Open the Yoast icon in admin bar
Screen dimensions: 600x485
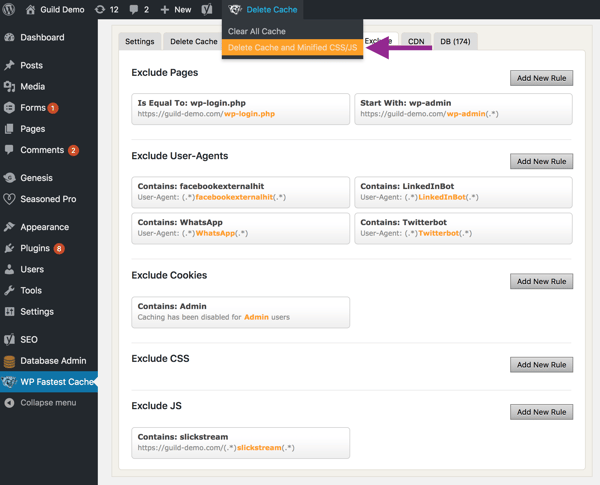point(207,10)
